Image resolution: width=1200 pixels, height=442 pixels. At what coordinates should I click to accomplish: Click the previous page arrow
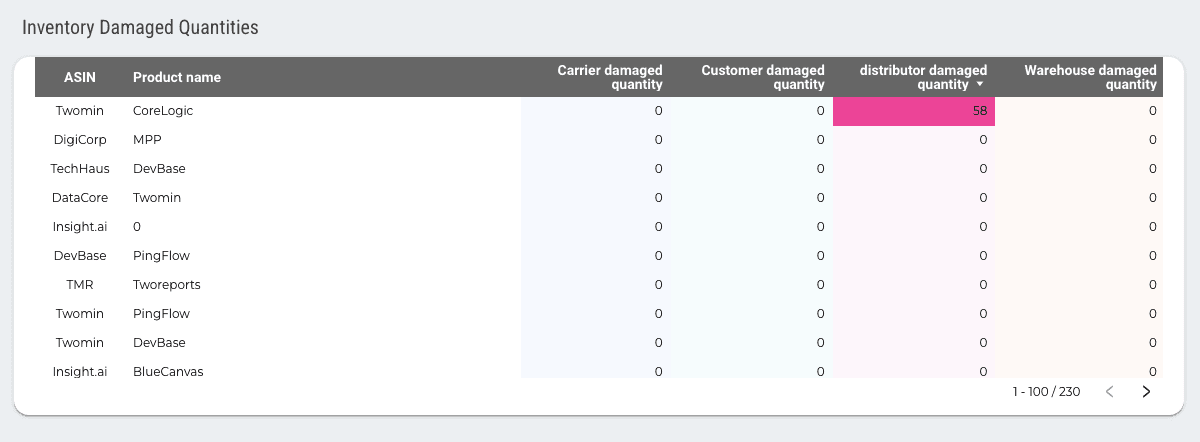(x=1109, y=392)
